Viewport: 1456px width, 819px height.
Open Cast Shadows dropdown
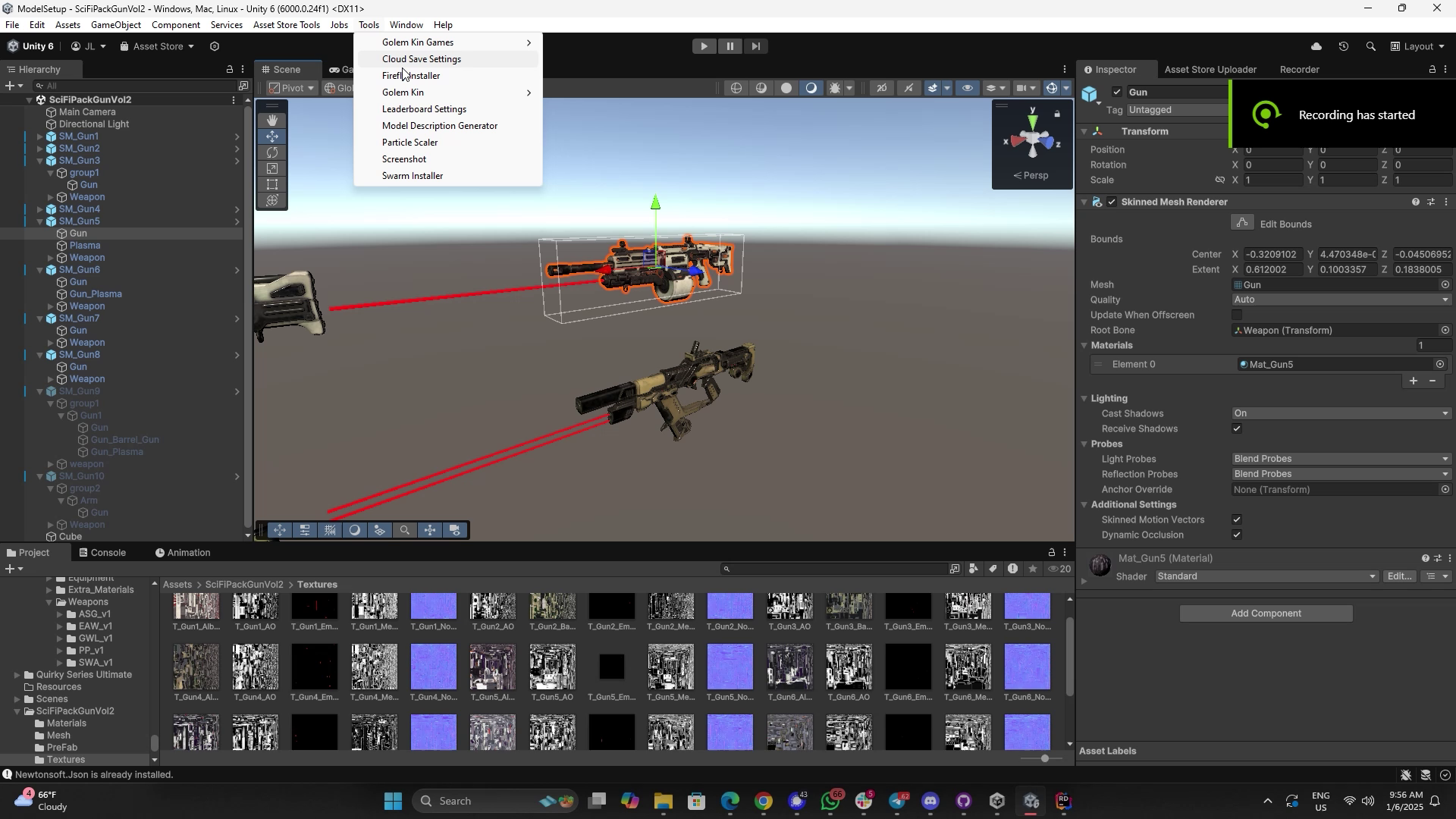pos(1341,413)
